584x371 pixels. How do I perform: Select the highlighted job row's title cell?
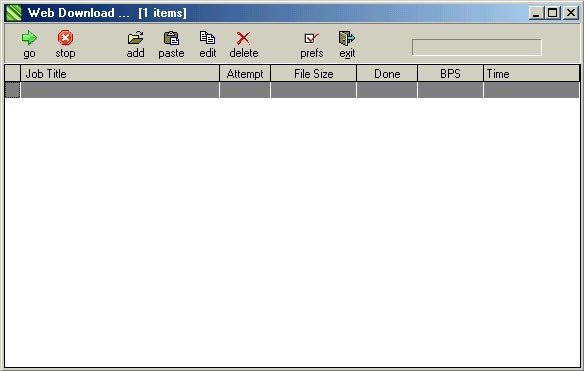coord(120,90)
